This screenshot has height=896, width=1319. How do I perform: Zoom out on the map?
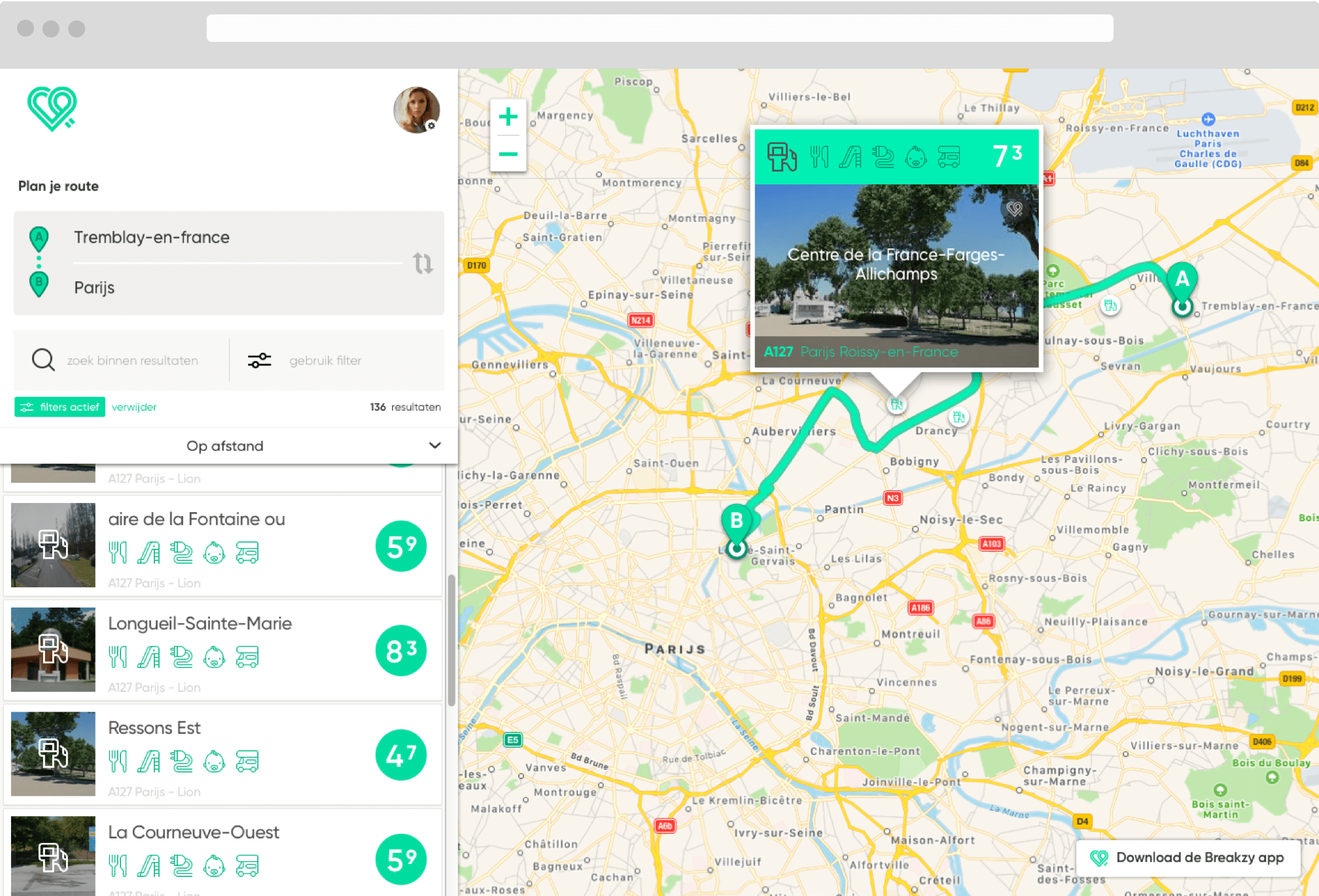pyautogui.click(x=508, y=154)
